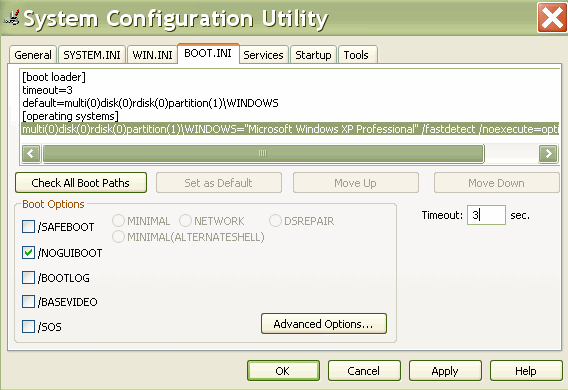Click inside the Timeout seconds field
568x390 pixels.
click(x=486, y=215)
